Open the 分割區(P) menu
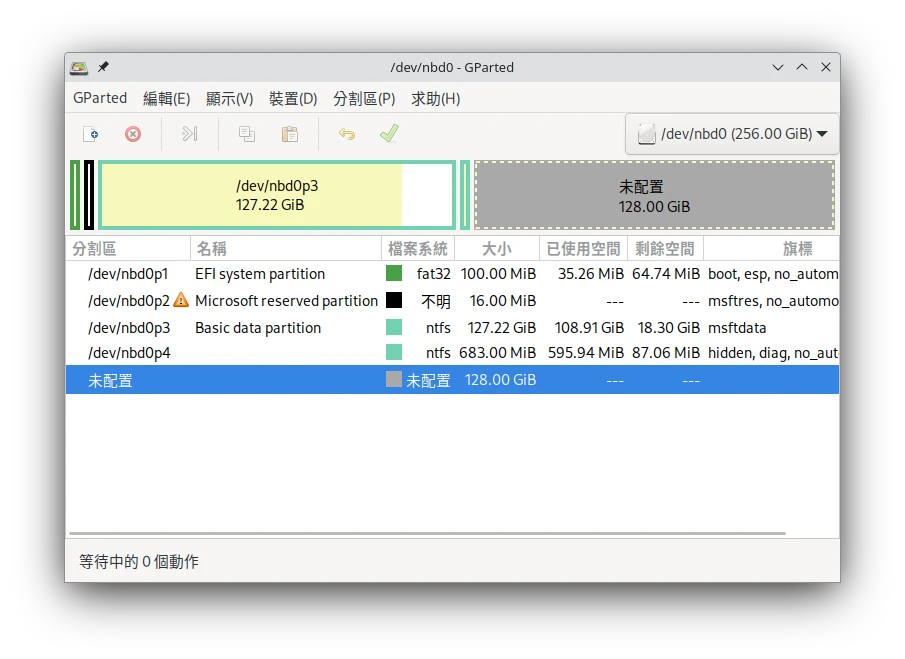Viewport: 905px width, 659px height. click(364, 99)
